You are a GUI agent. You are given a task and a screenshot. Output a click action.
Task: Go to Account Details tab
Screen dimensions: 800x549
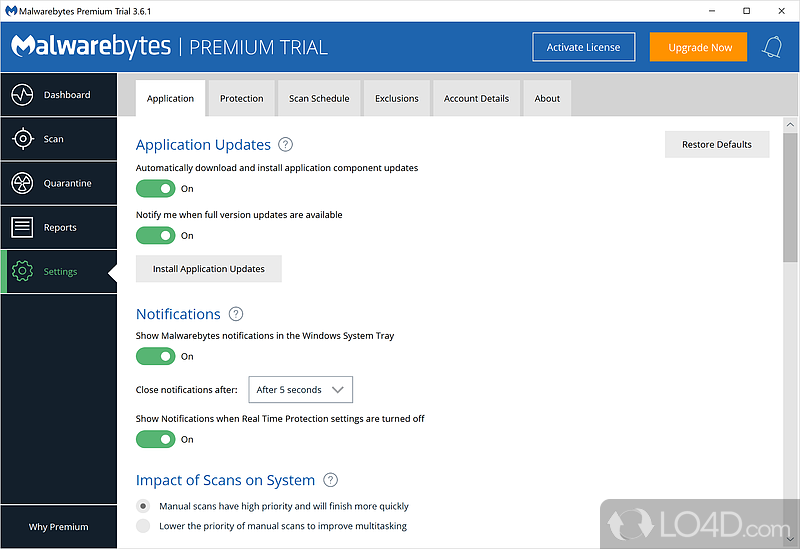point(477,98)
